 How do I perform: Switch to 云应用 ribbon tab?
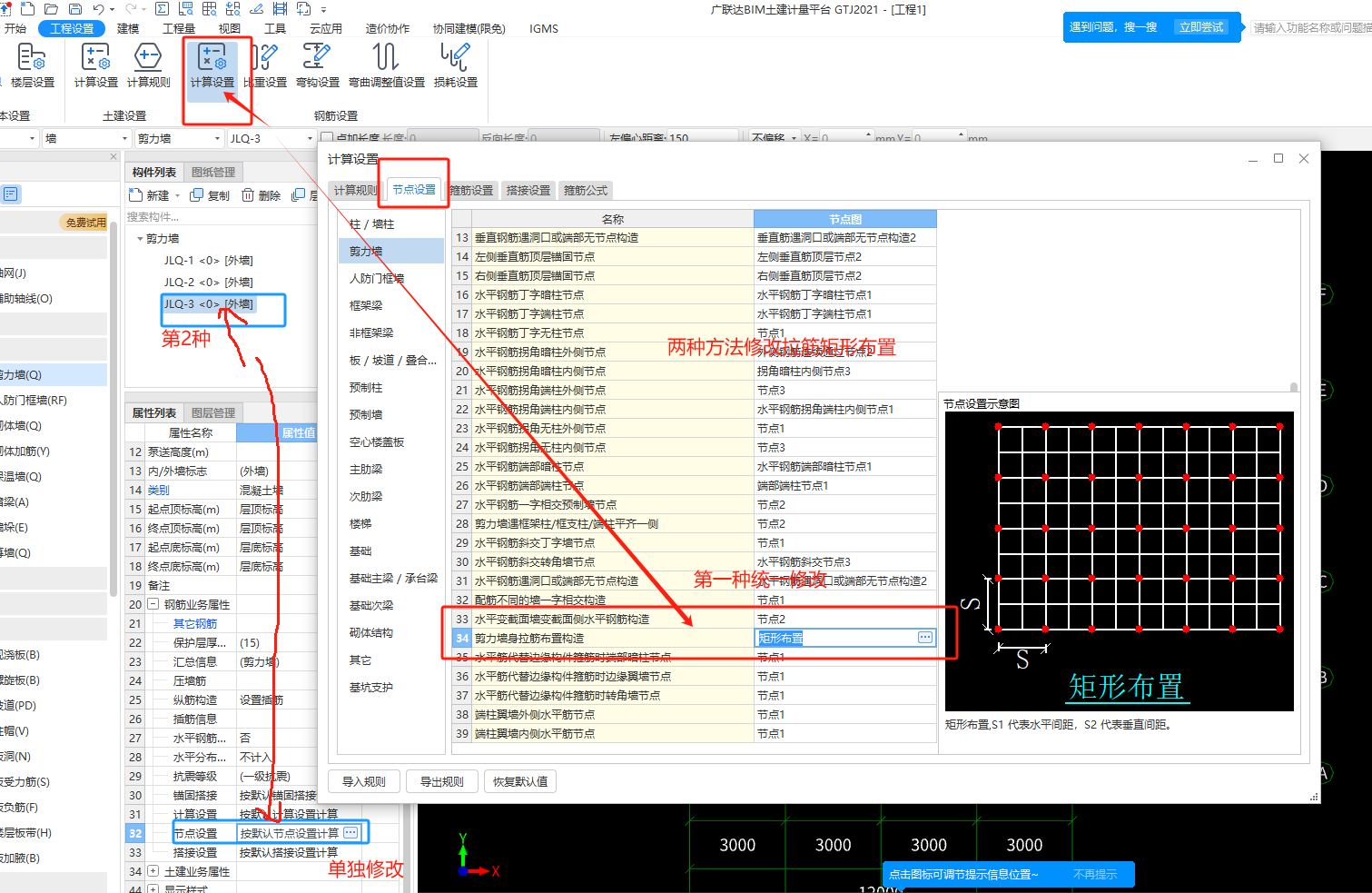pyautogui.click(x=326, y=28)
